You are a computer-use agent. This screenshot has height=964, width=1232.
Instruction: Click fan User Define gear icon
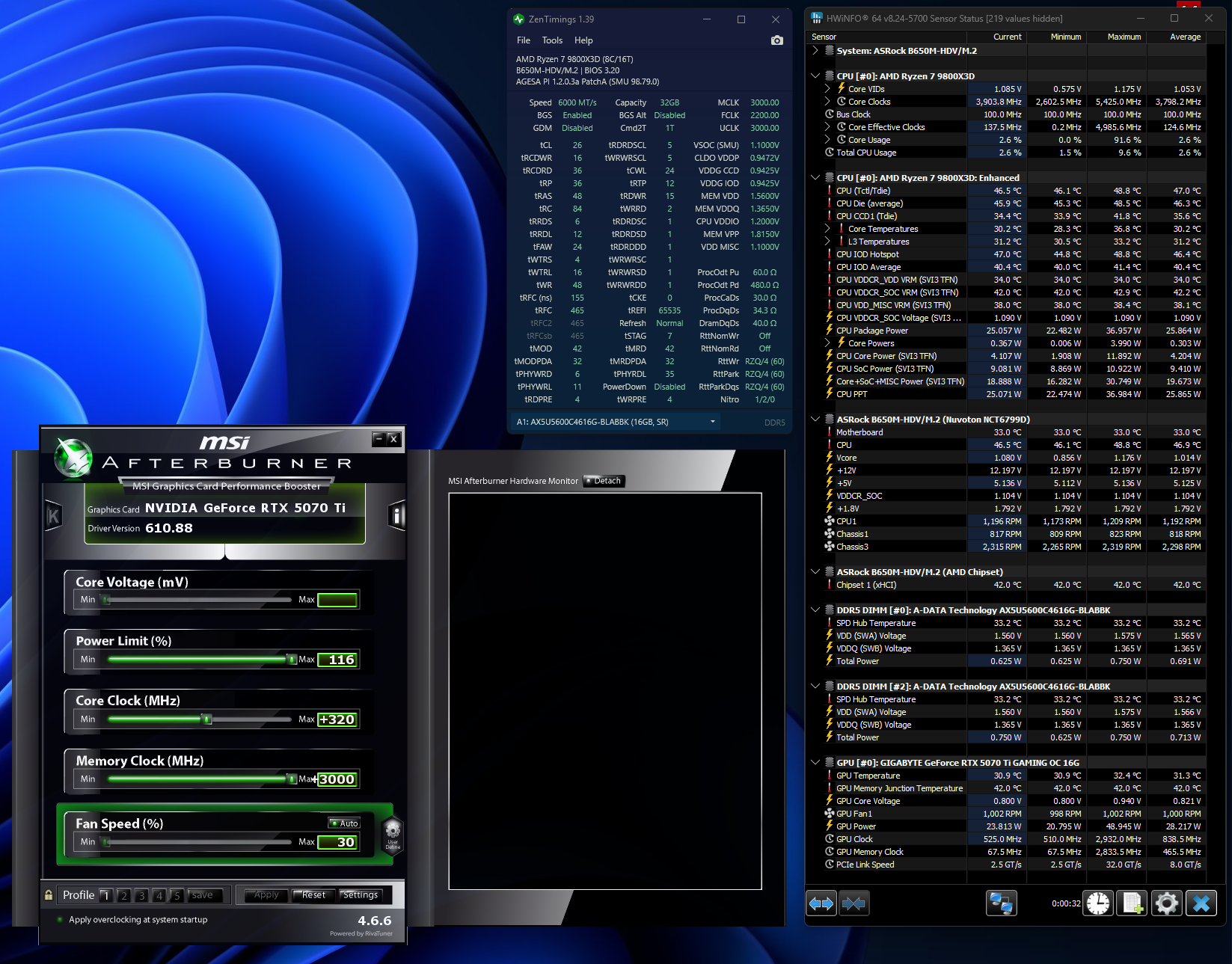(393, 832)
